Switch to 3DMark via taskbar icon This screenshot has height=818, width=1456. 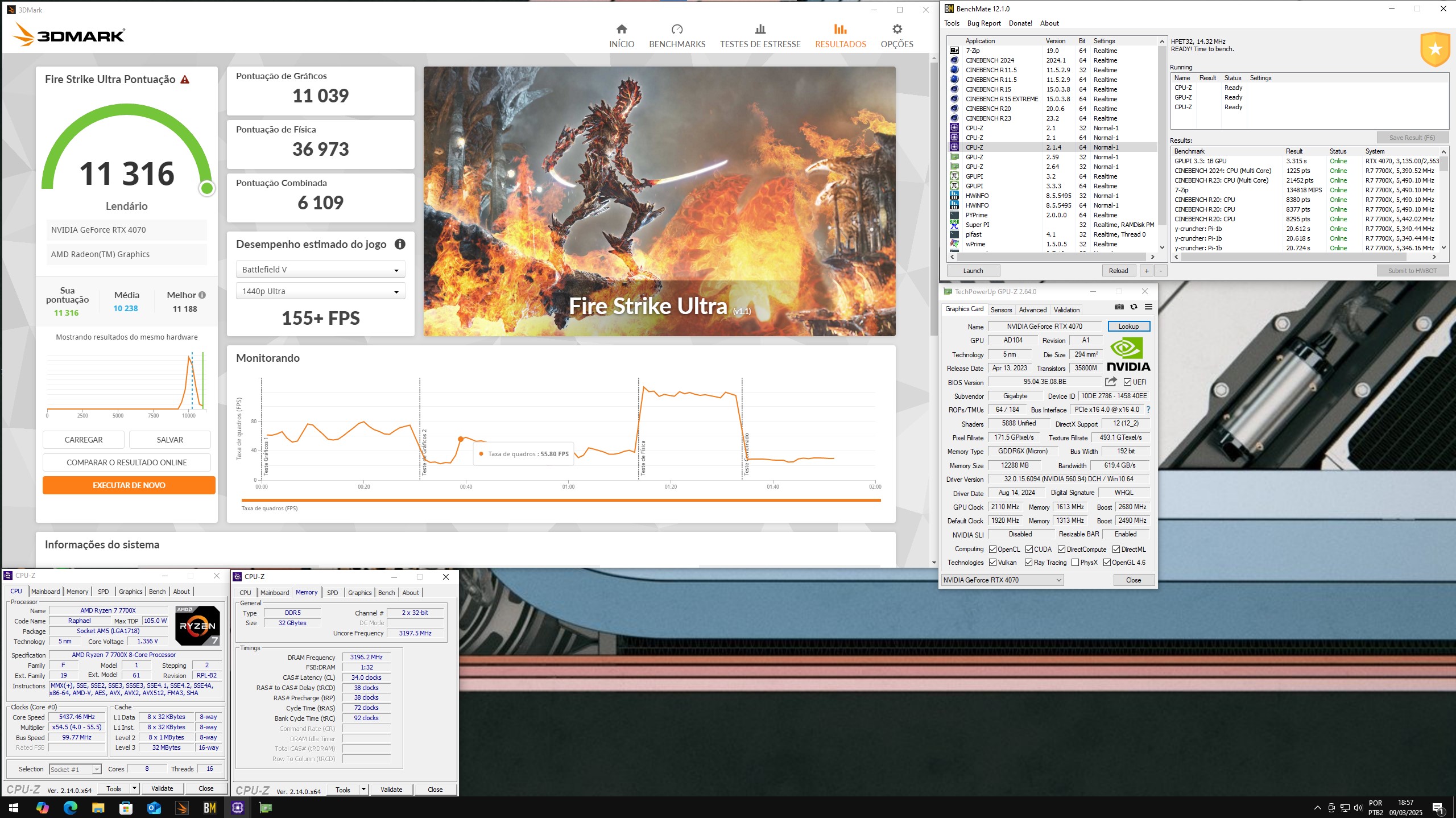pos(181,807)
